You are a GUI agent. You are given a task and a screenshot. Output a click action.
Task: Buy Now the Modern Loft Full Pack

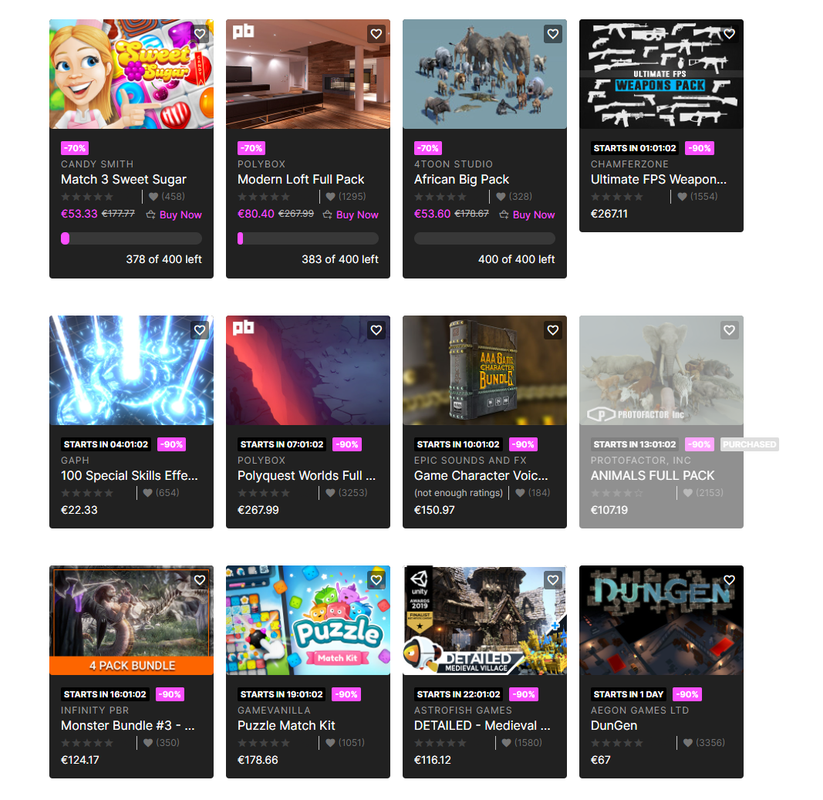pyautogui.click(x=350, y=215)
